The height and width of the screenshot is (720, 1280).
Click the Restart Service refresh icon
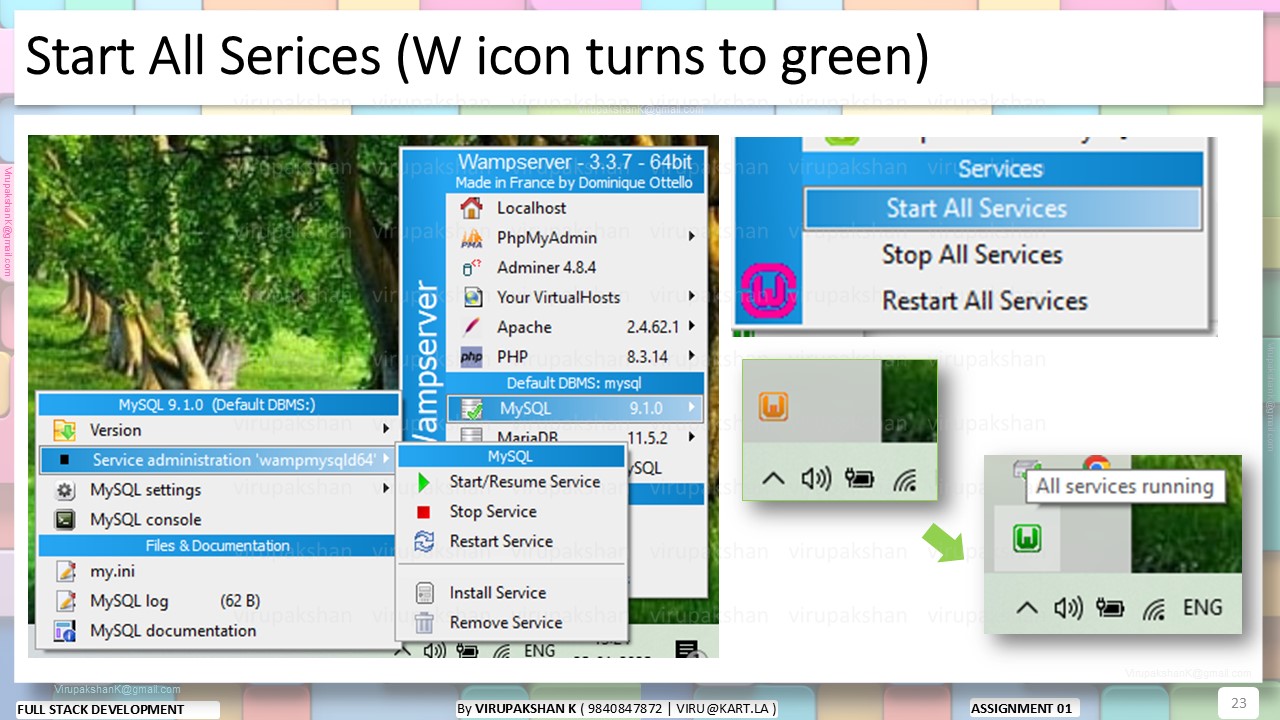tap(424, 542)
